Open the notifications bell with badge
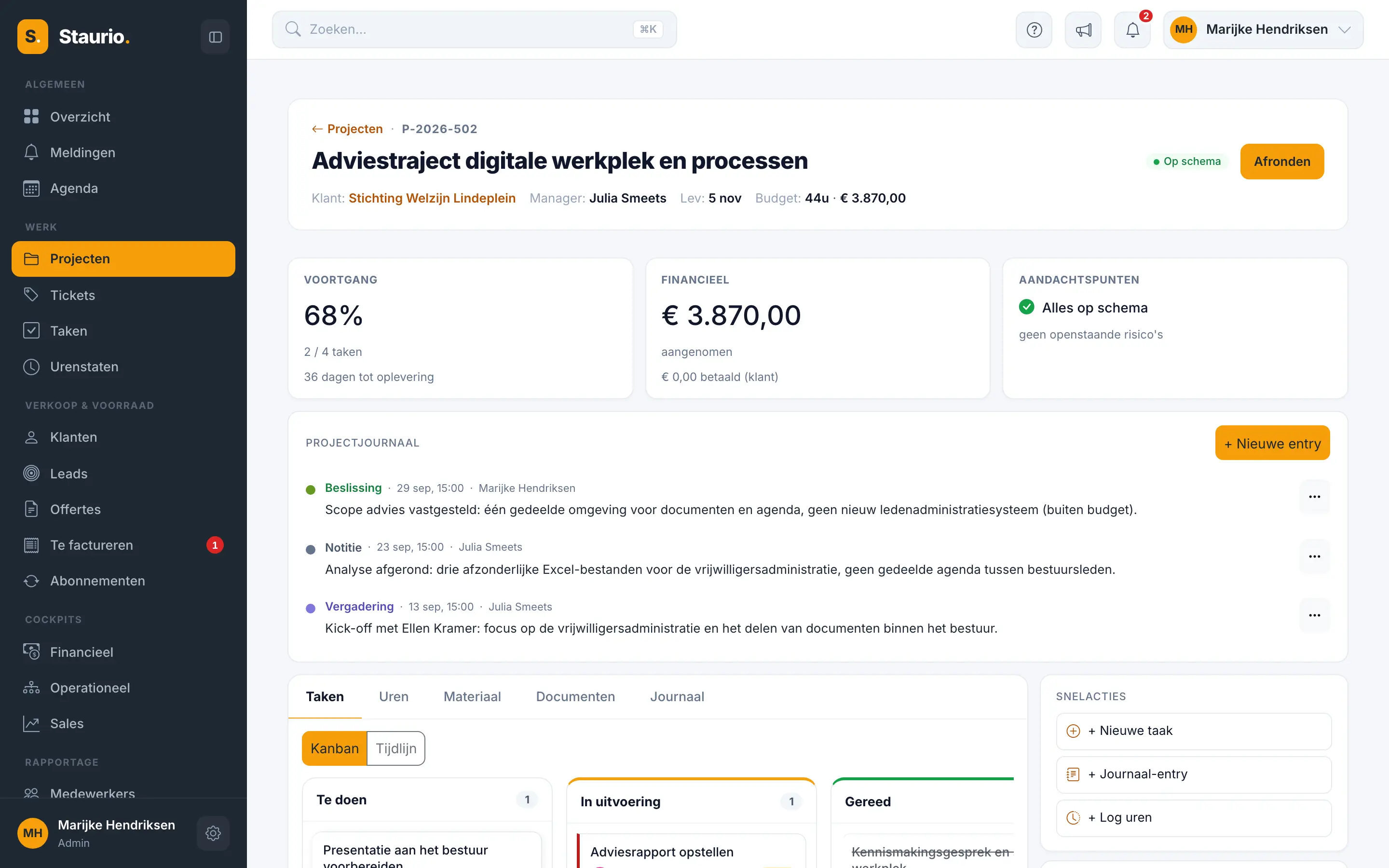 [x=1132, y=30]
